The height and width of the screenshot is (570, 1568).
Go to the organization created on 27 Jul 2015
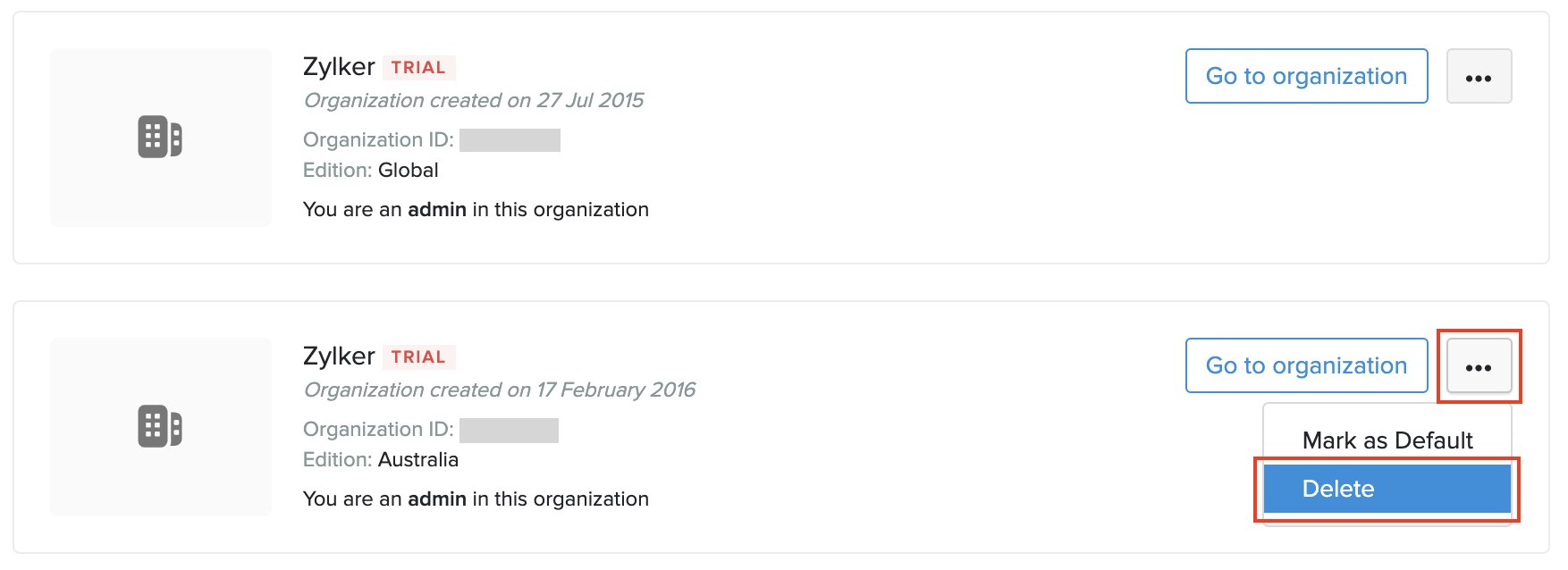pos(1306,77)
